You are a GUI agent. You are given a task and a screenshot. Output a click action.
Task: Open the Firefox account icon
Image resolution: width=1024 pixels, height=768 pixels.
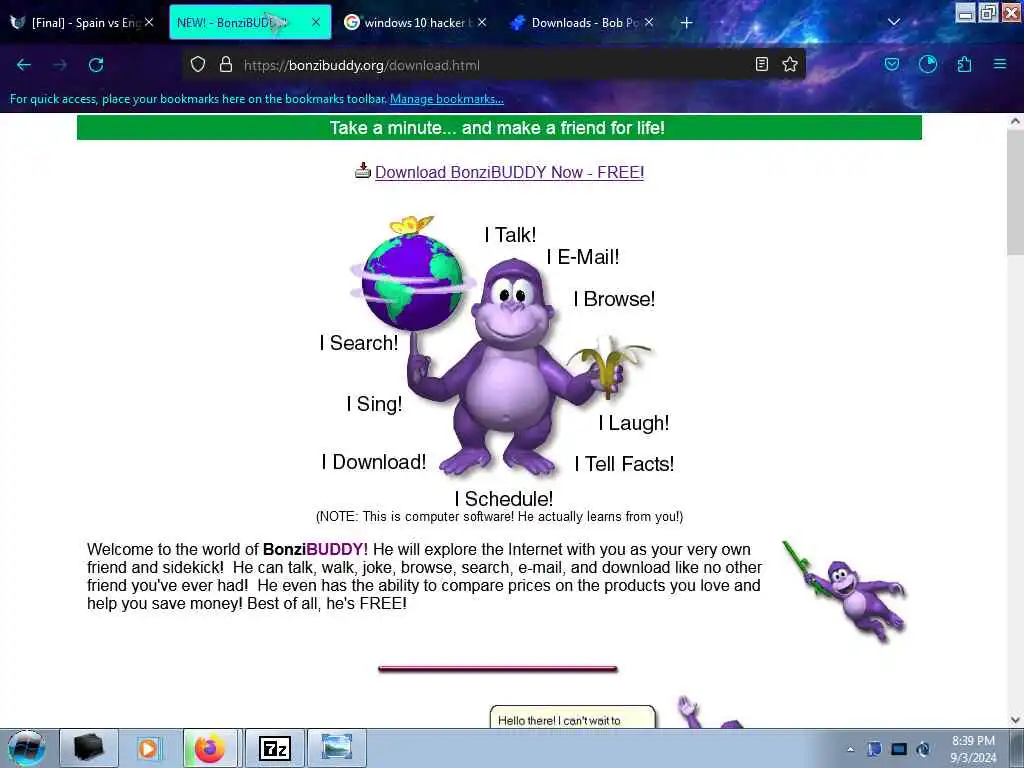tap(928, 64)
